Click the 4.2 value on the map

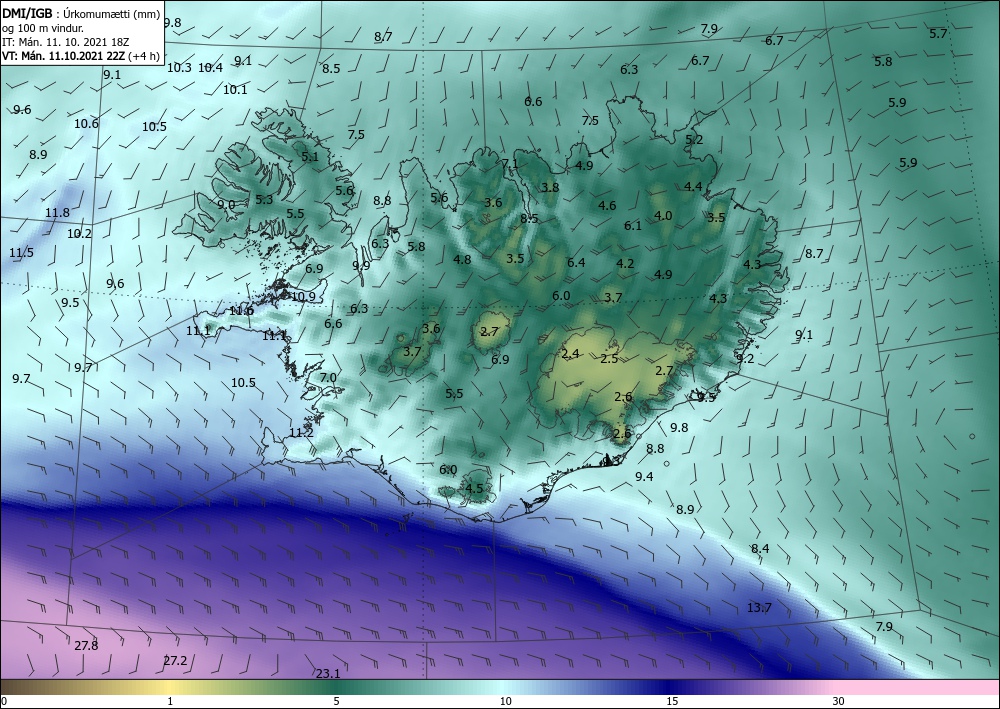[x=625, y=263]
